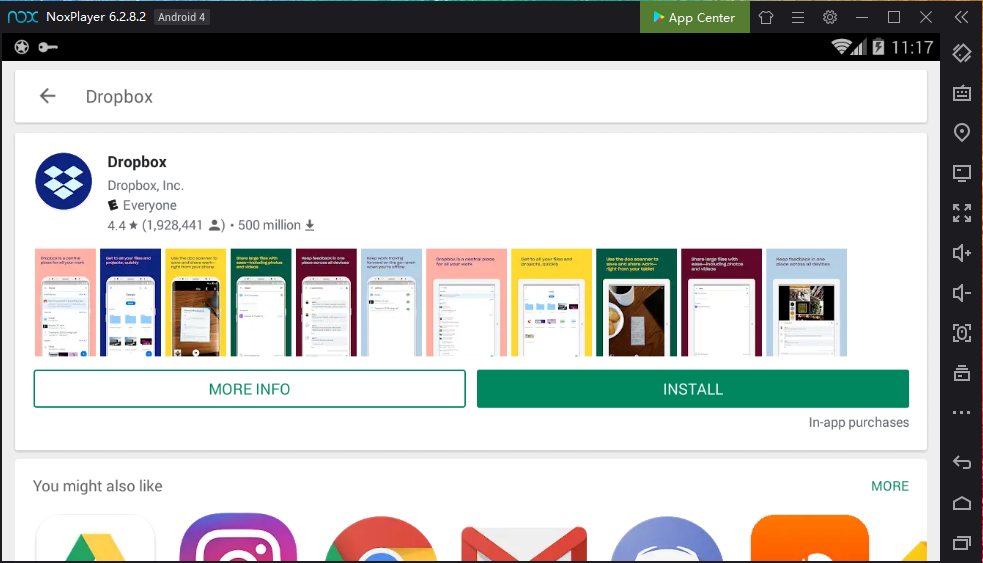Open the light blue tablet feedback screenshot

point(806,303)
